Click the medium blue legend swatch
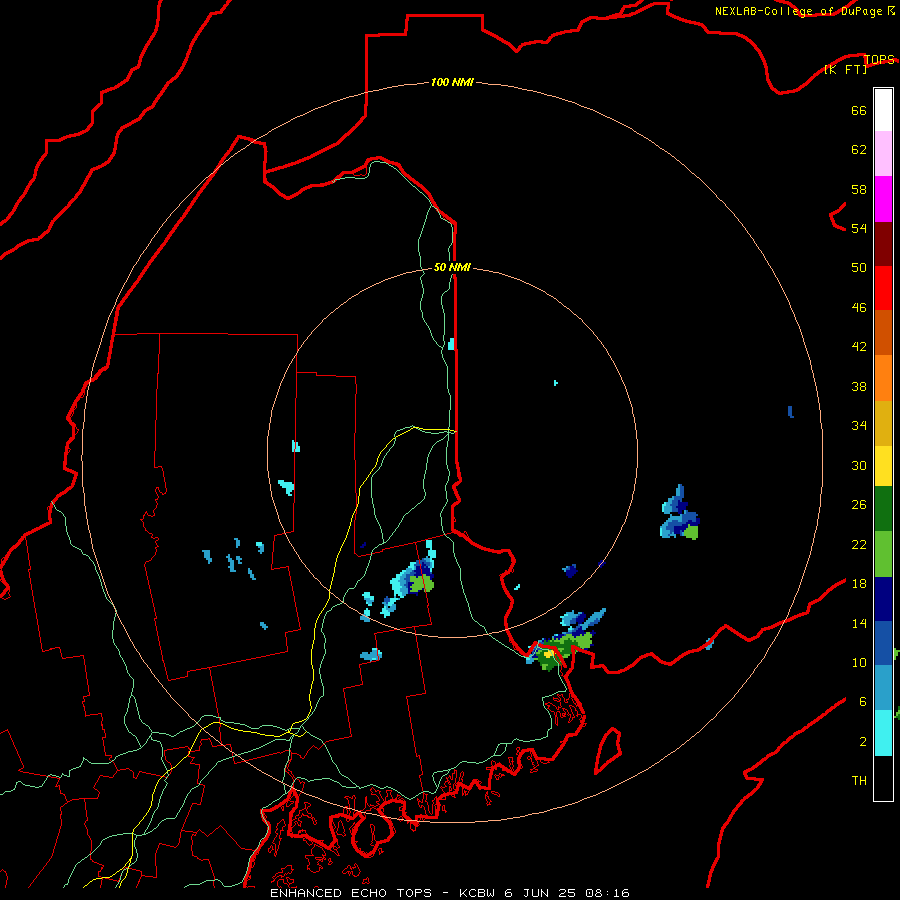This screenshot has height=900, width=900. (x=883, y=643)
